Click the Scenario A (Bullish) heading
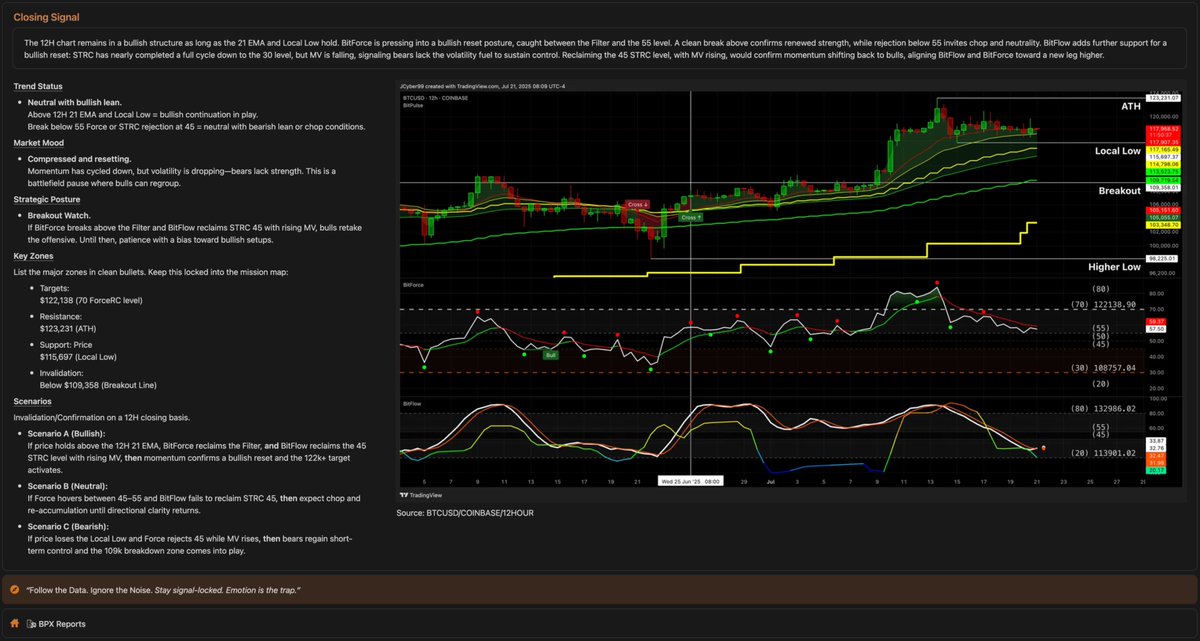The height and width of the screenshot is (641, 1200). 69,433
